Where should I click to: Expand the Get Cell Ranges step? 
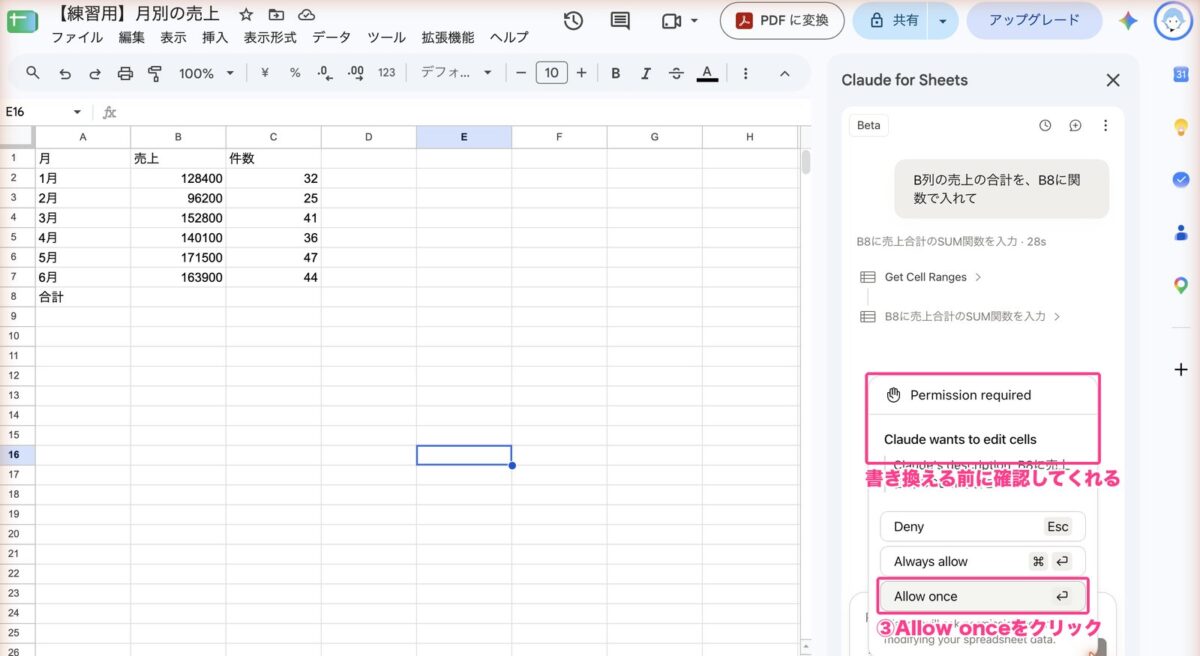(x=921, y=277)
